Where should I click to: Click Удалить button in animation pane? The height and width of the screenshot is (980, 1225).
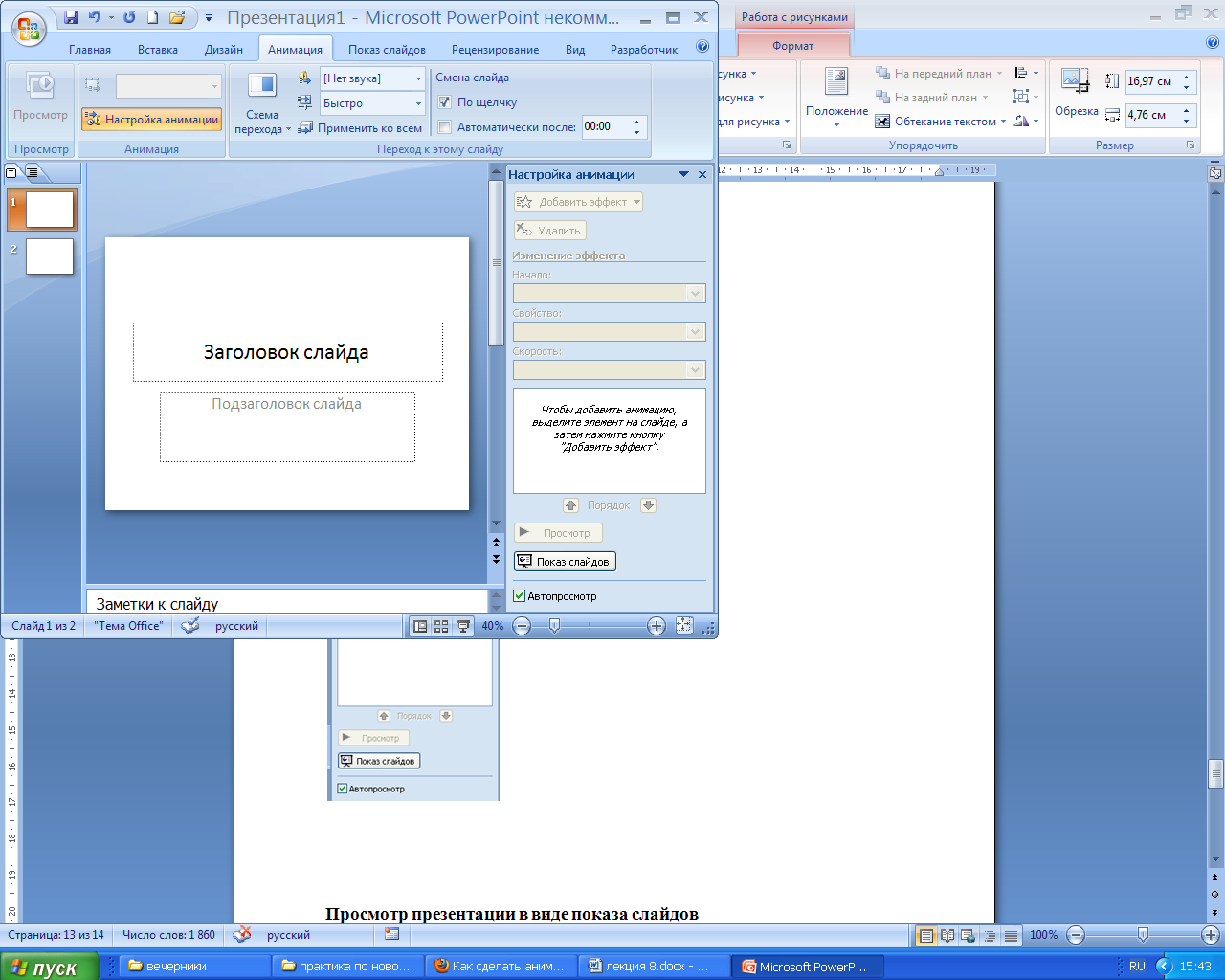click(x=549, y=231)
